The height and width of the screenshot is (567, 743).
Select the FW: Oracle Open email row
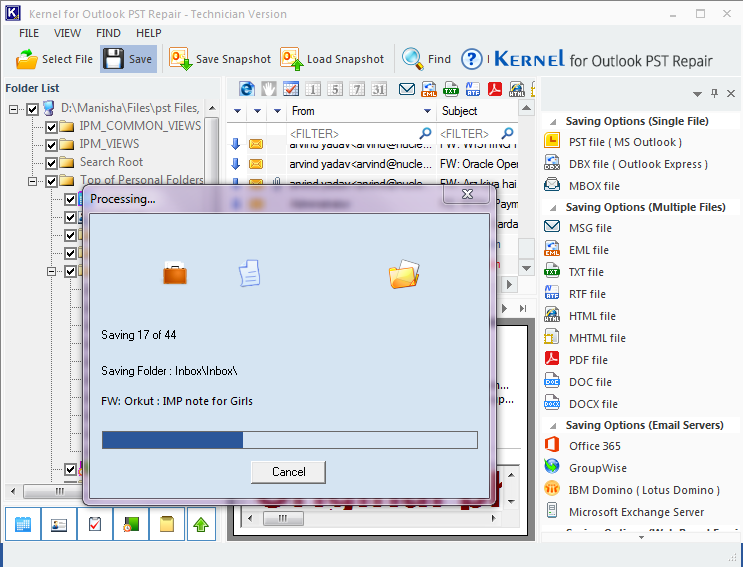point(372,164)
